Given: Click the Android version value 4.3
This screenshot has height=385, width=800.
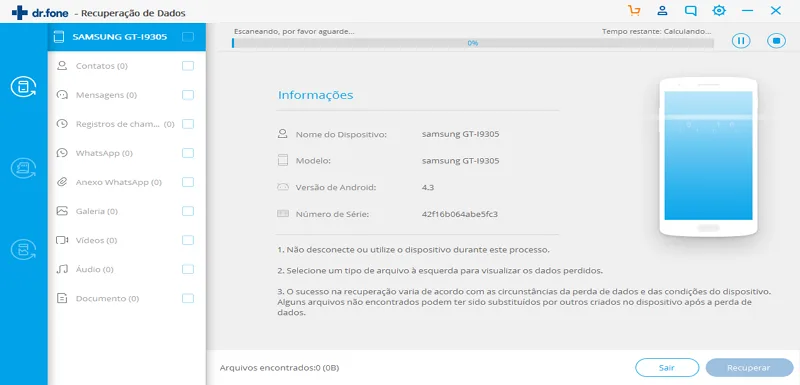Looking at the screenshot, I should pyautogui.click(x=428, y=187).
